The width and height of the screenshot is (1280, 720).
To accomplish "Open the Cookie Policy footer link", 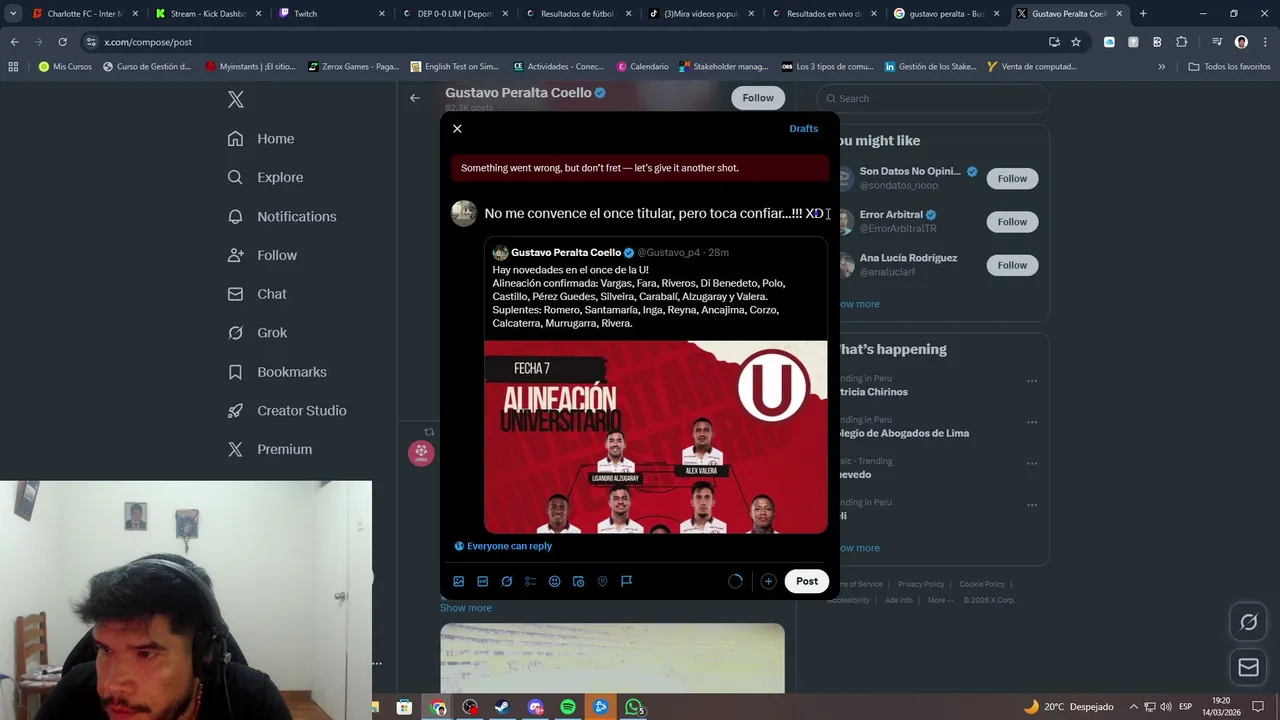I will click(982, 584).
